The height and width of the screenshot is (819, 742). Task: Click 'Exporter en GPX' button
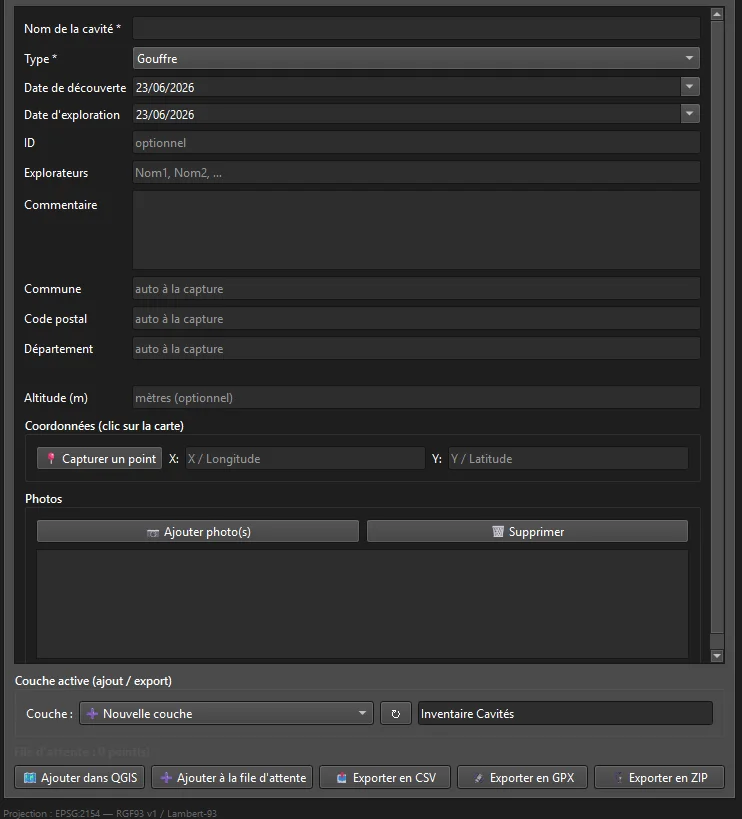523,778
